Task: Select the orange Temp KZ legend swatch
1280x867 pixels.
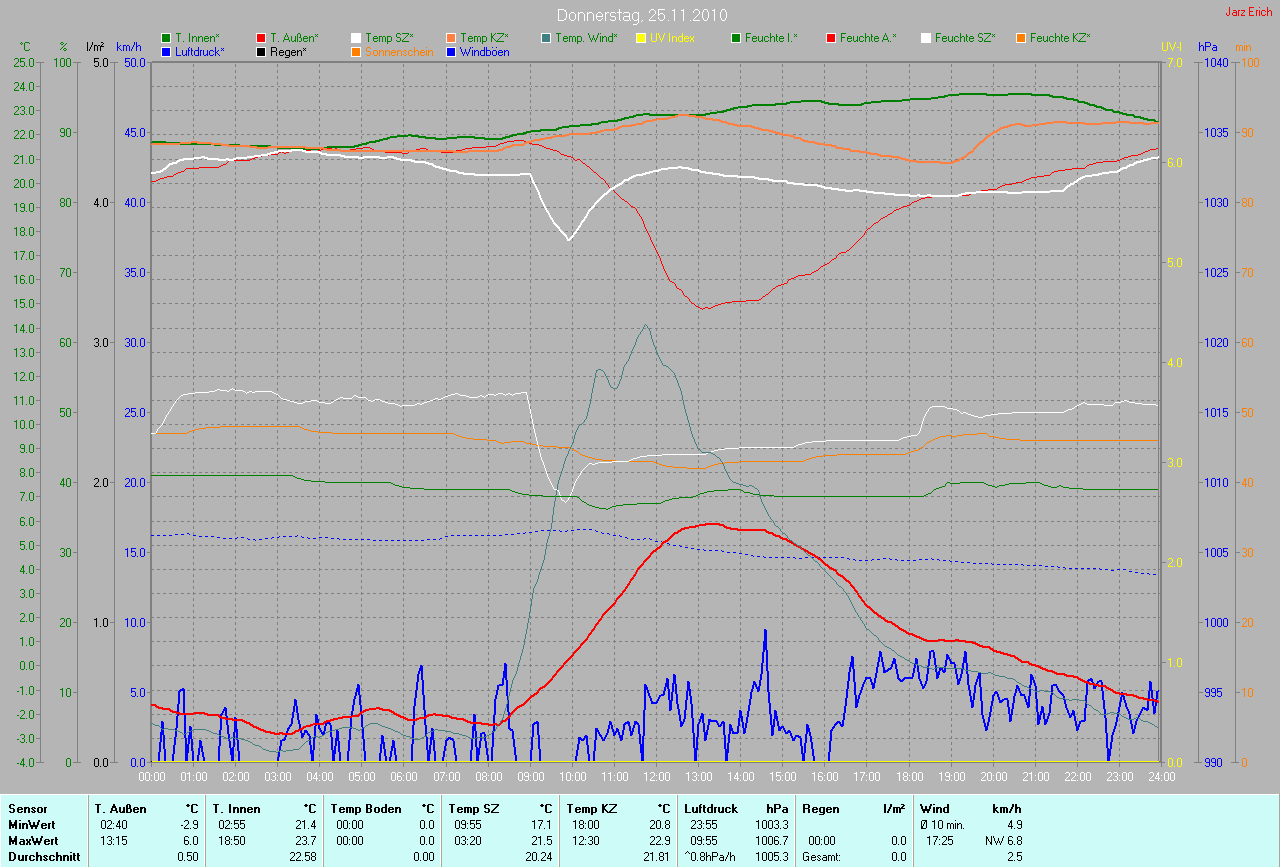Action: pos(452,38)
